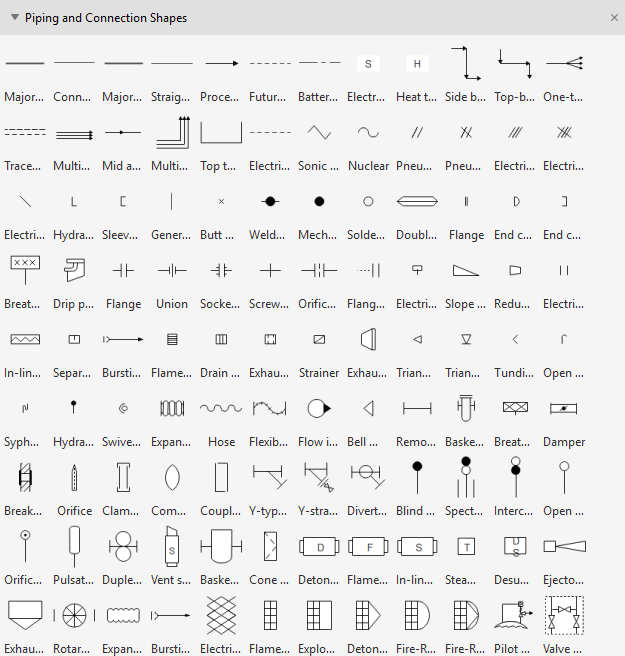Screen dimensions: 625x656
Task: Select the Sonic signal zigzag shape
Action: tap(319, 133)
